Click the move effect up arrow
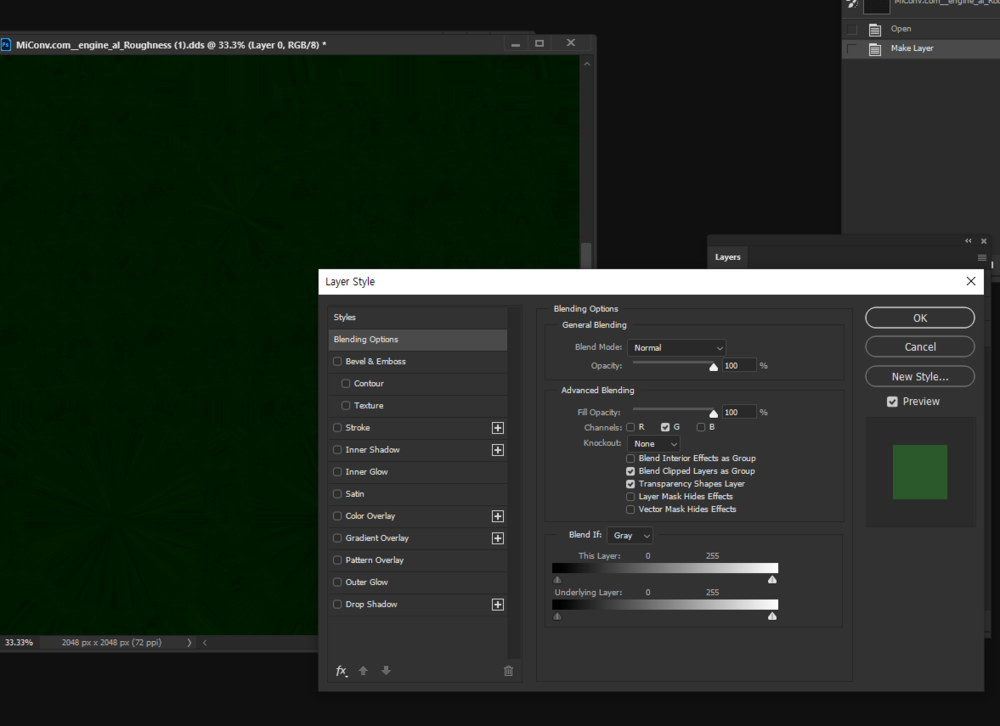 click(364, 671)
